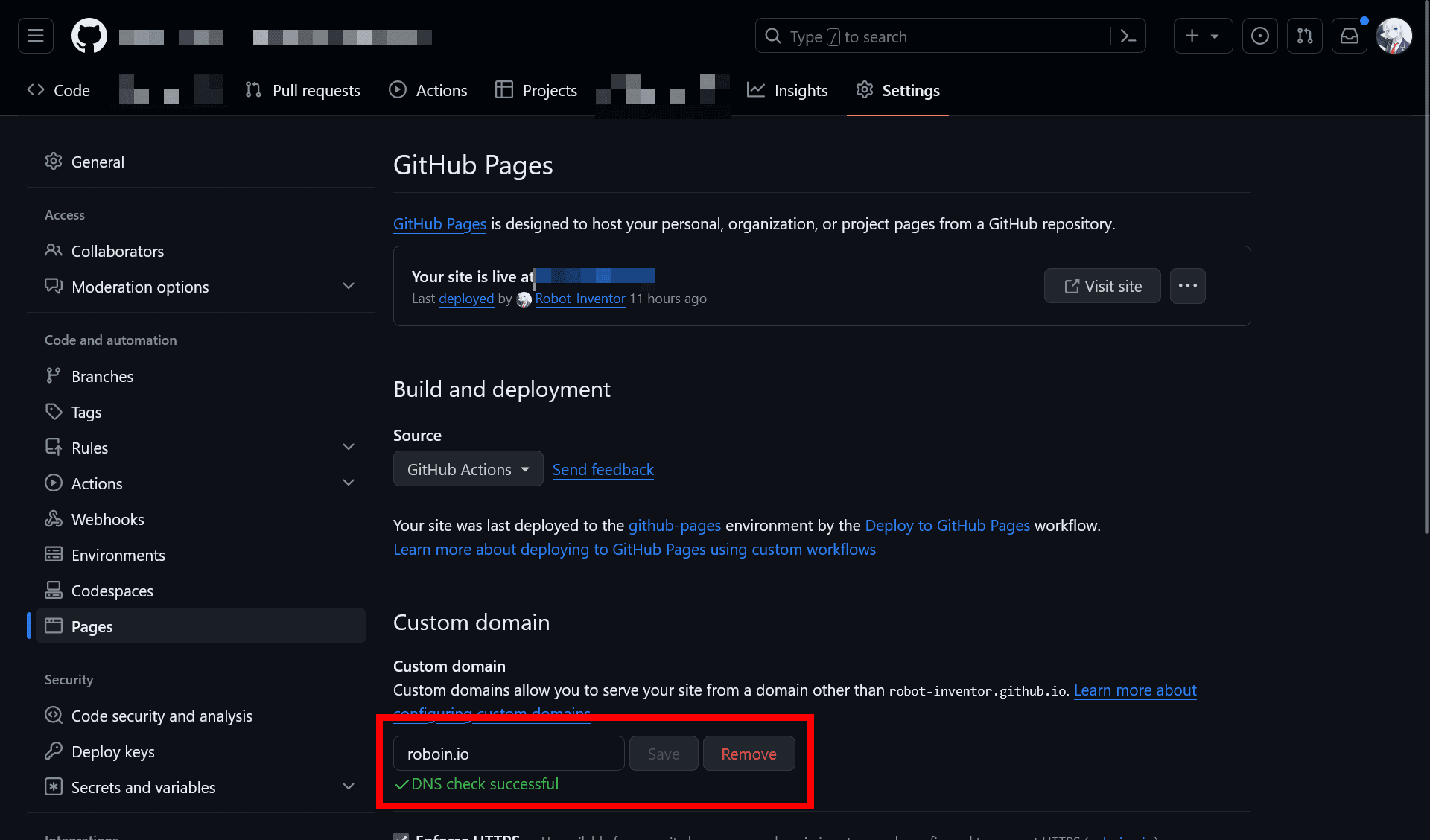Click the Rules icon in sidebar

pos(54,447)
